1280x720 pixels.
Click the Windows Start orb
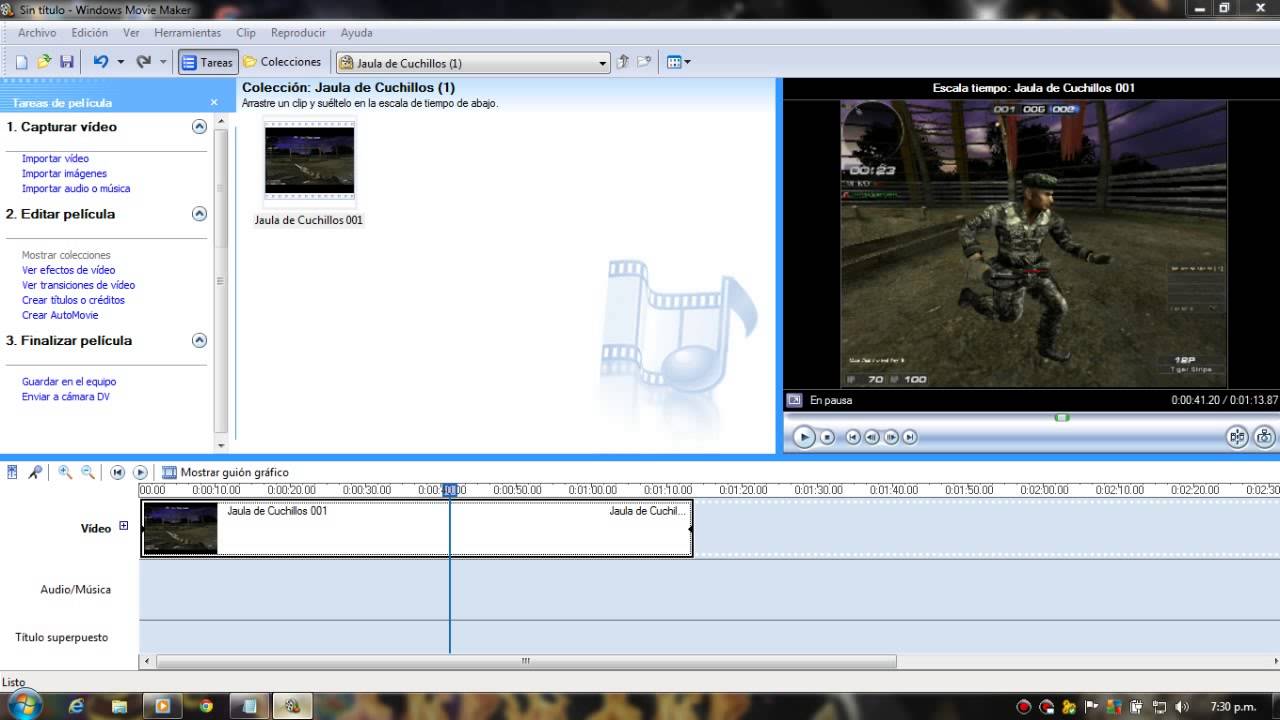point(23,705)
